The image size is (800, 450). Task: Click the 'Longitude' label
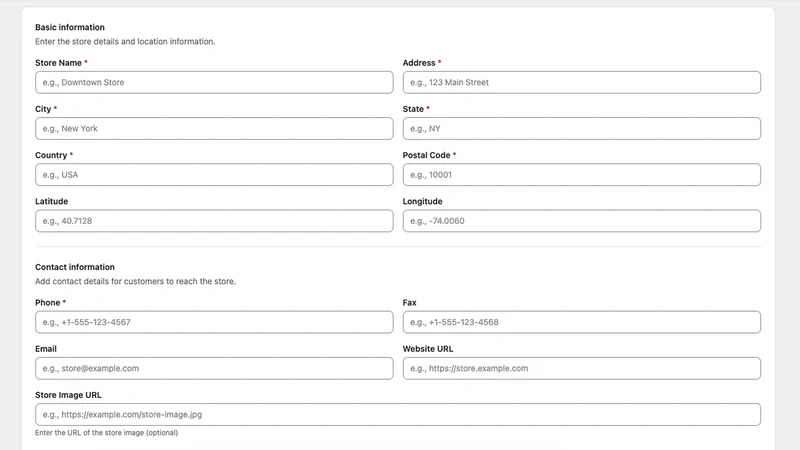(422, 201)
